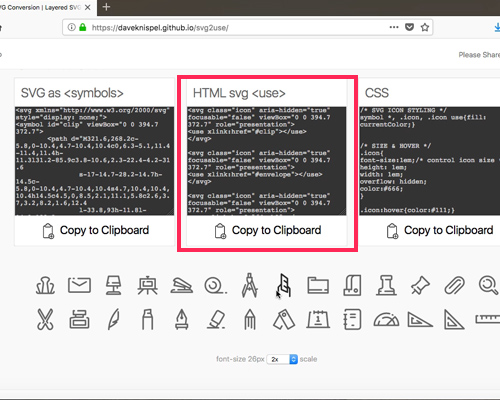Click the price tags icon
Image resolution: width=500 pixels, height=400 pixels.
pyautogui.click(x=284, y=320)
